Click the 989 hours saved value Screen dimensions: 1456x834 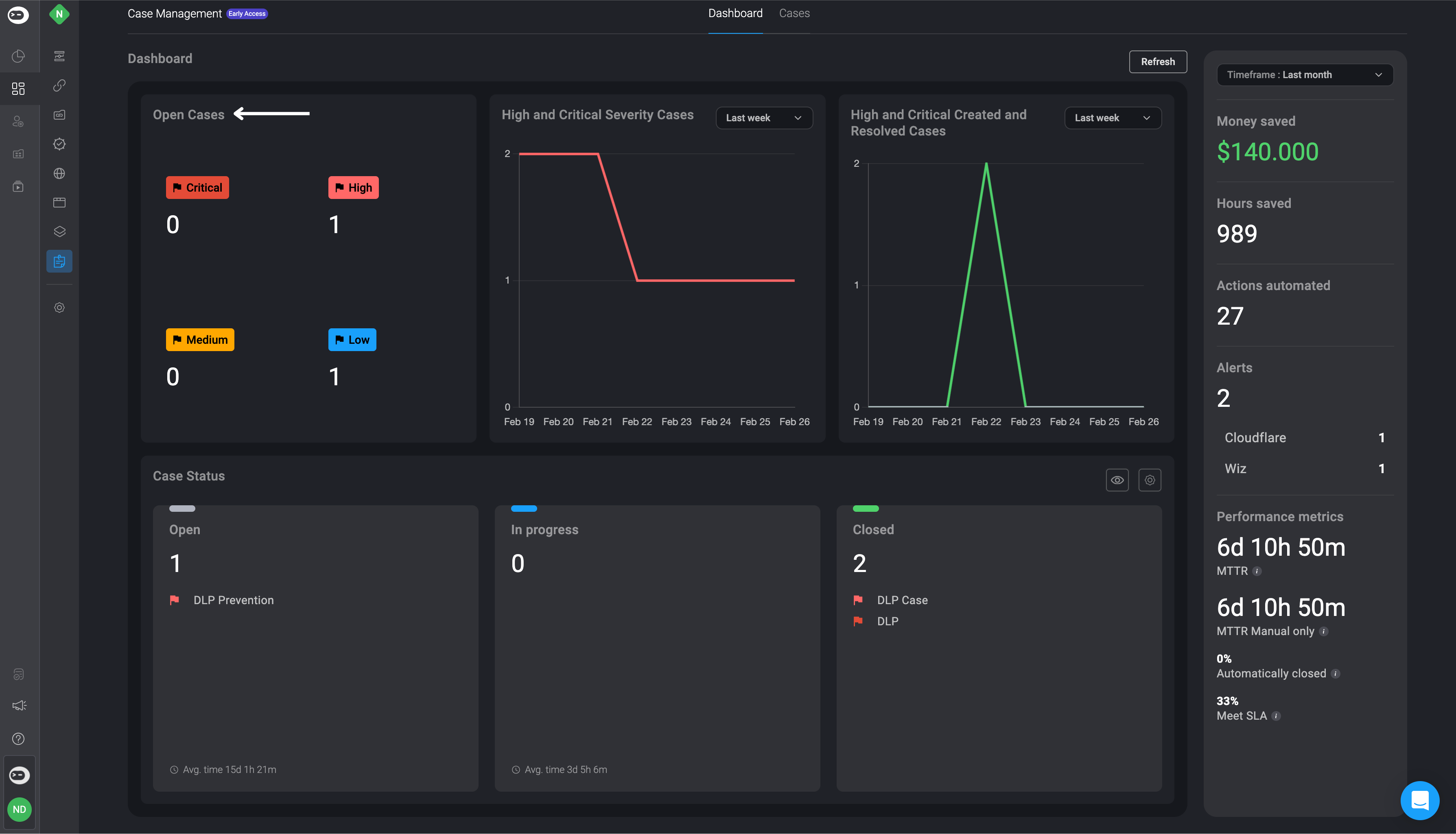(x=1237, y=234)
